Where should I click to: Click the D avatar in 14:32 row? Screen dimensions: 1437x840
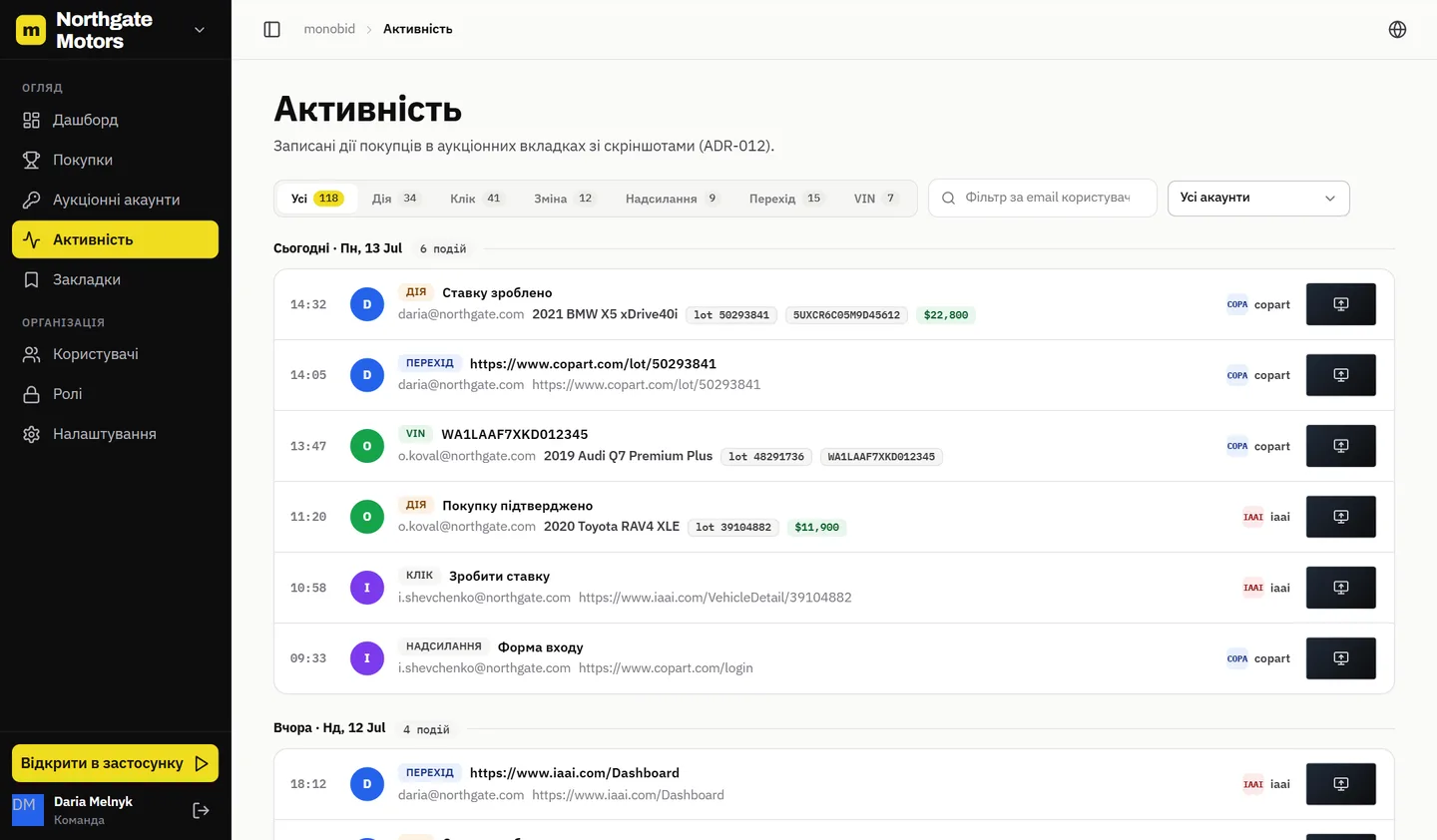click(x=367, y=304)
